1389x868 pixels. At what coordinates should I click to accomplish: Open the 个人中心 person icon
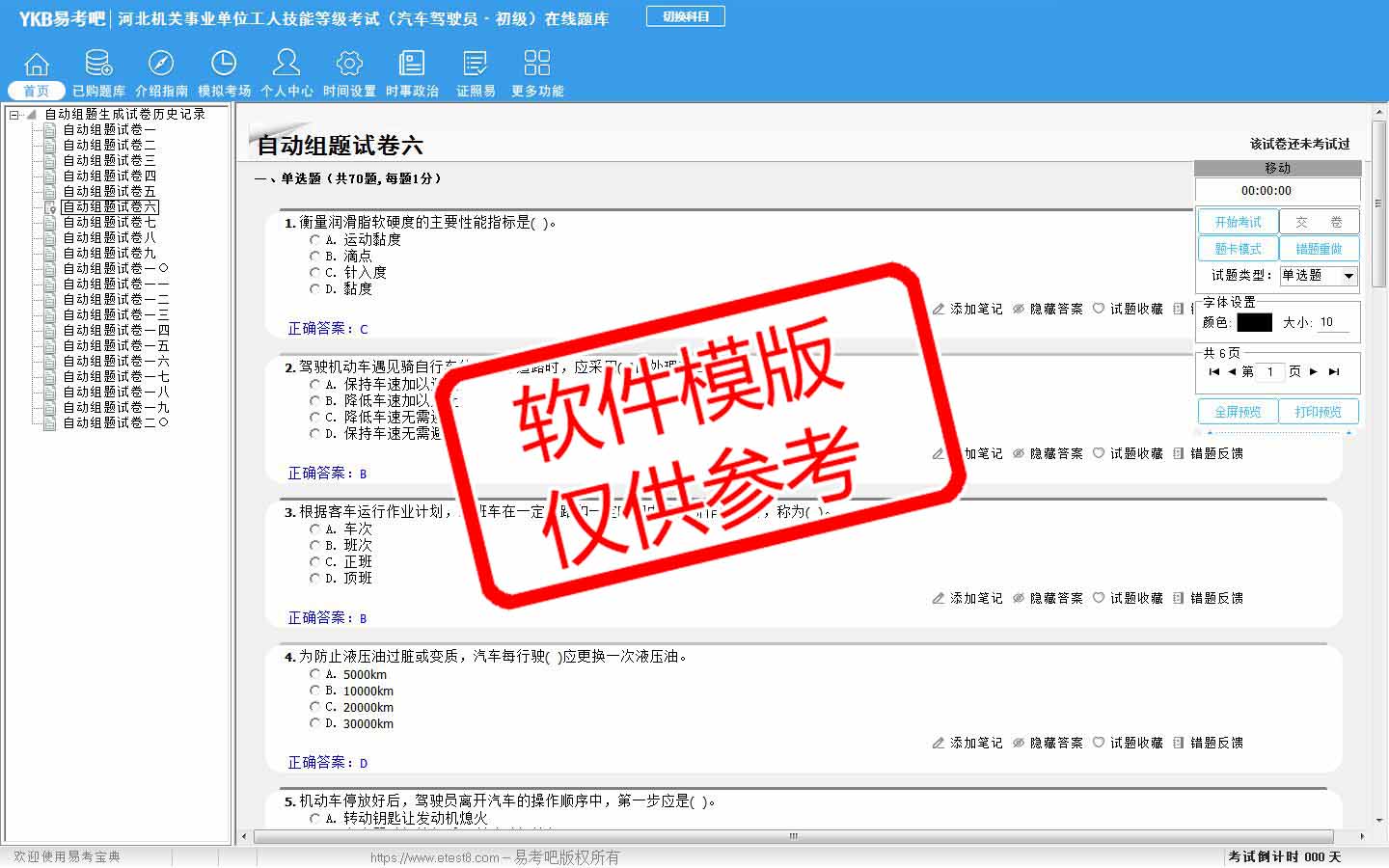[286, 64]
